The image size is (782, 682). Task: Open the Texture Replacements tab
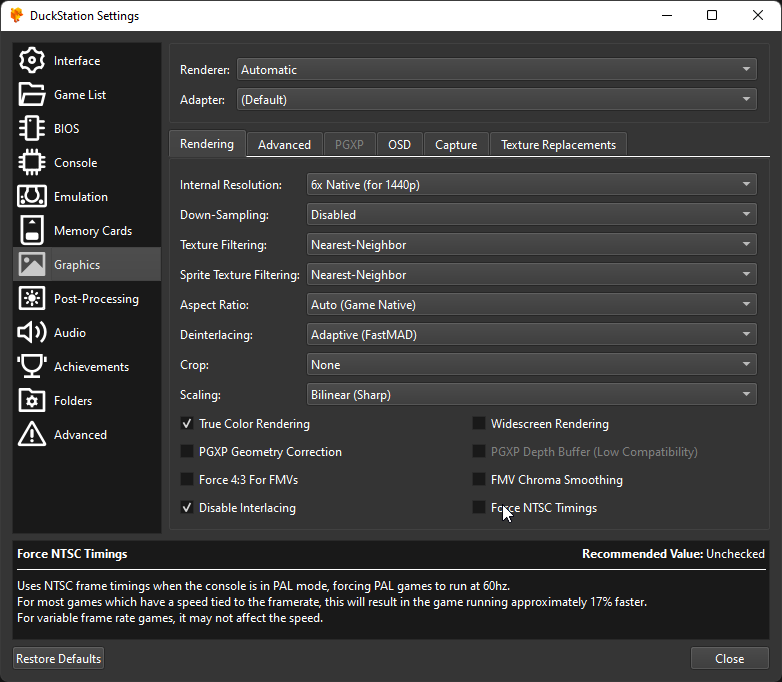tap(558, 145)
